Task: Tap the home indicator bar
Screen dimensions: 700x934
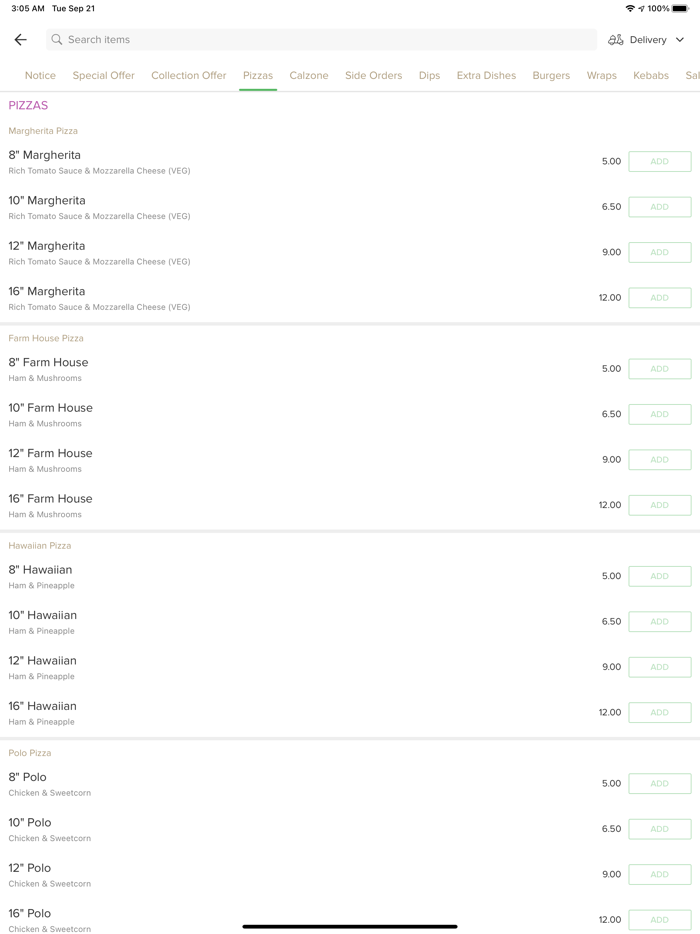Action: [350, 926]
